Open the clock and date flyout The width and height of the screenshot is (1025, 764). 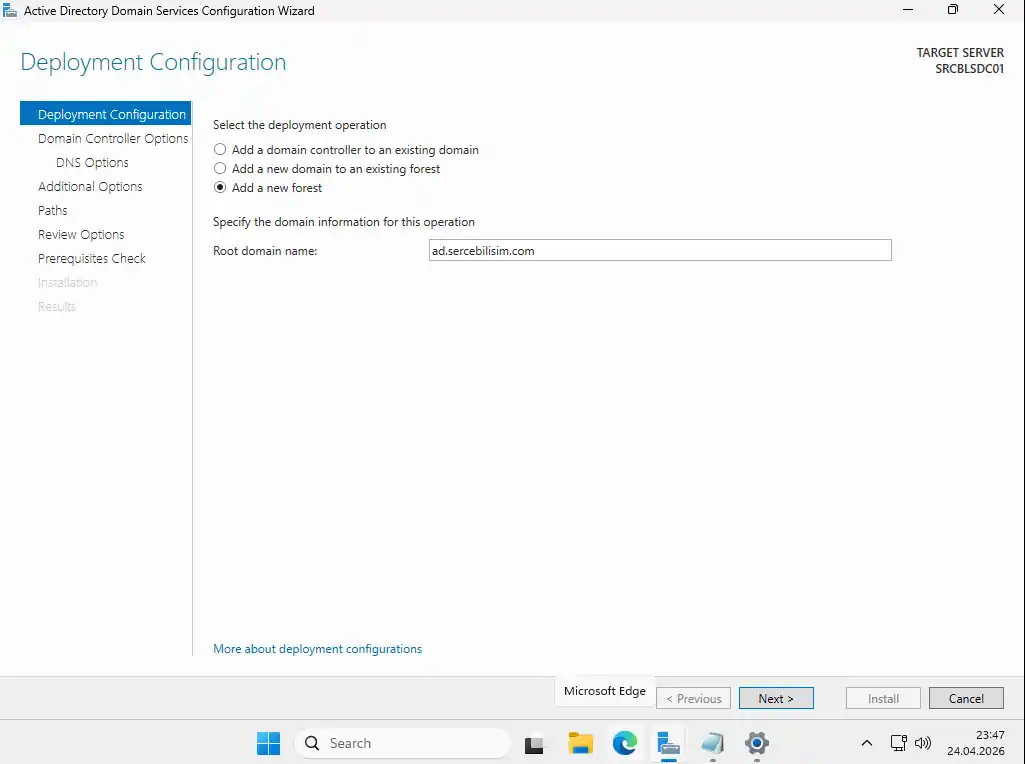pyautogui.click(x=975, y=743)
